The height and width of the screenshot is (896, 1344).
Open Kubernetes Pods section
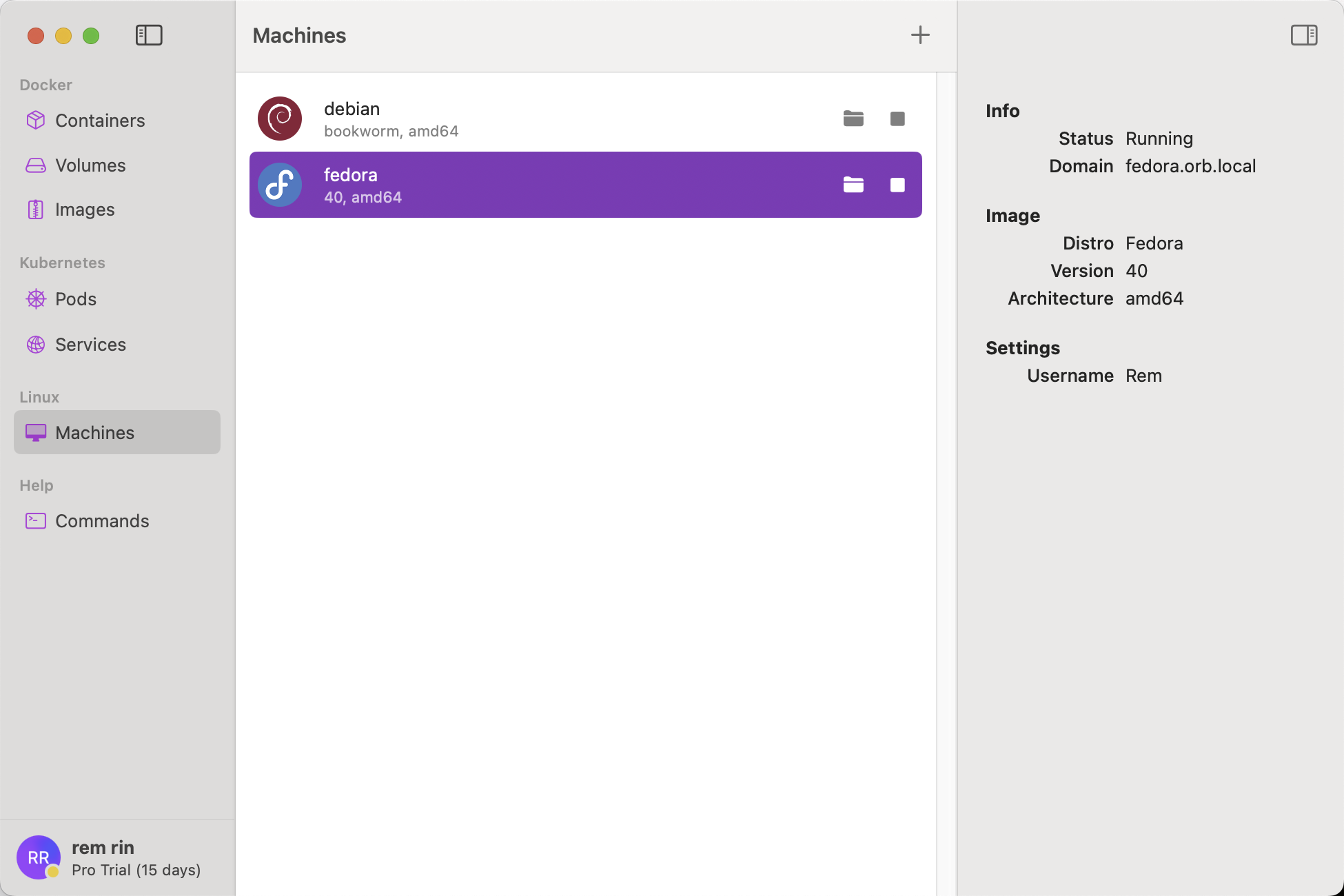pyautogui.click(x=117, y=299)
